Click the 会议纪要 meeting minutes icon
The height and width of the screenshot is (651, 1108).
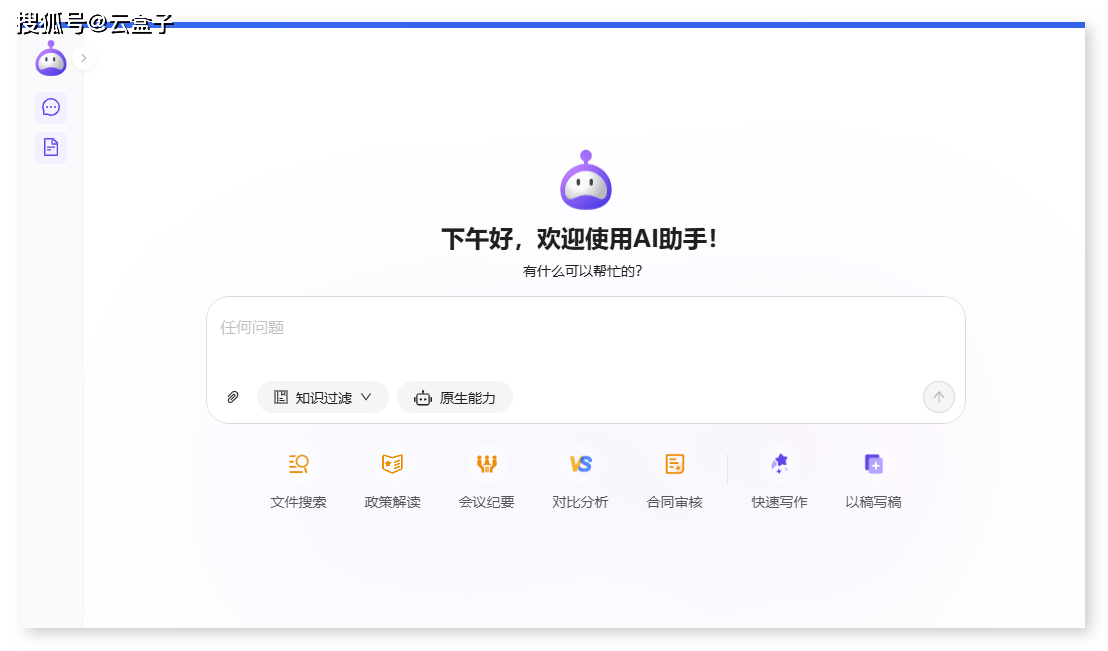pos(486,464)
